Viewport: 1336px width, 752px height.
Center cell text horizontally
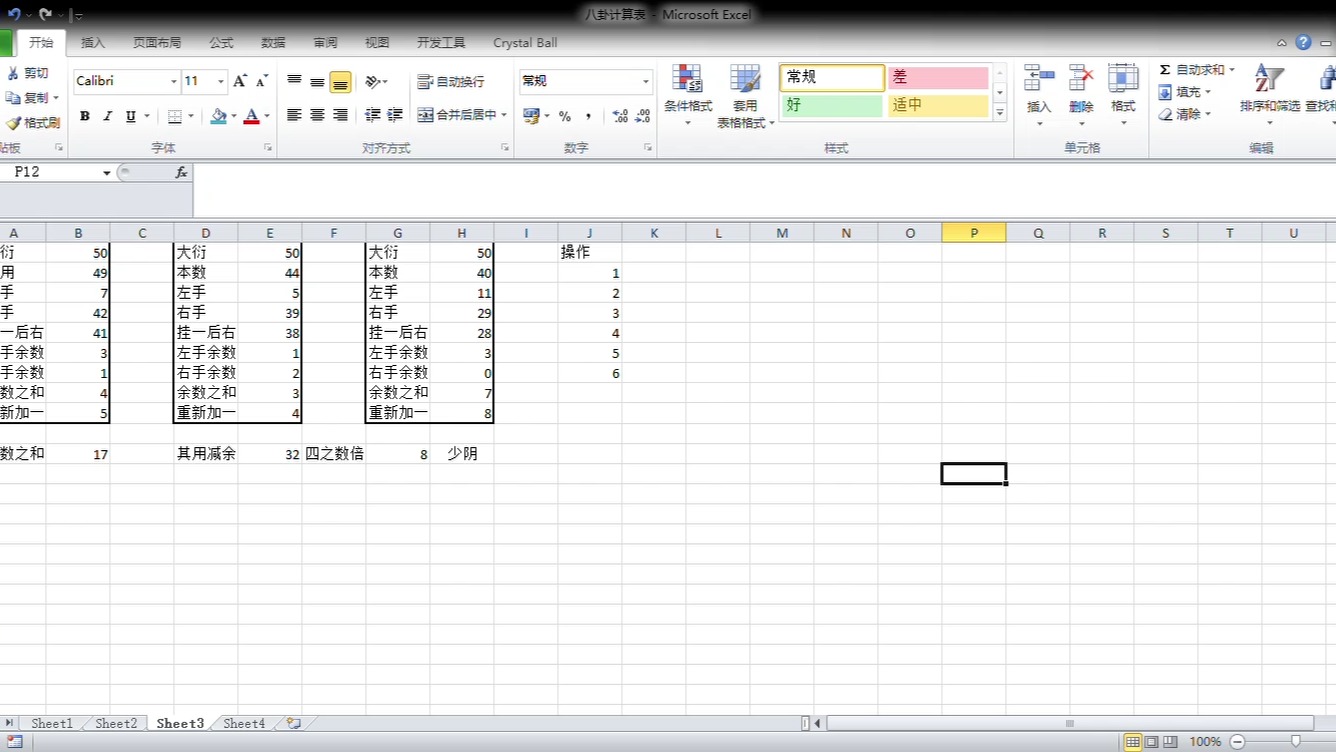pos(317,115)
